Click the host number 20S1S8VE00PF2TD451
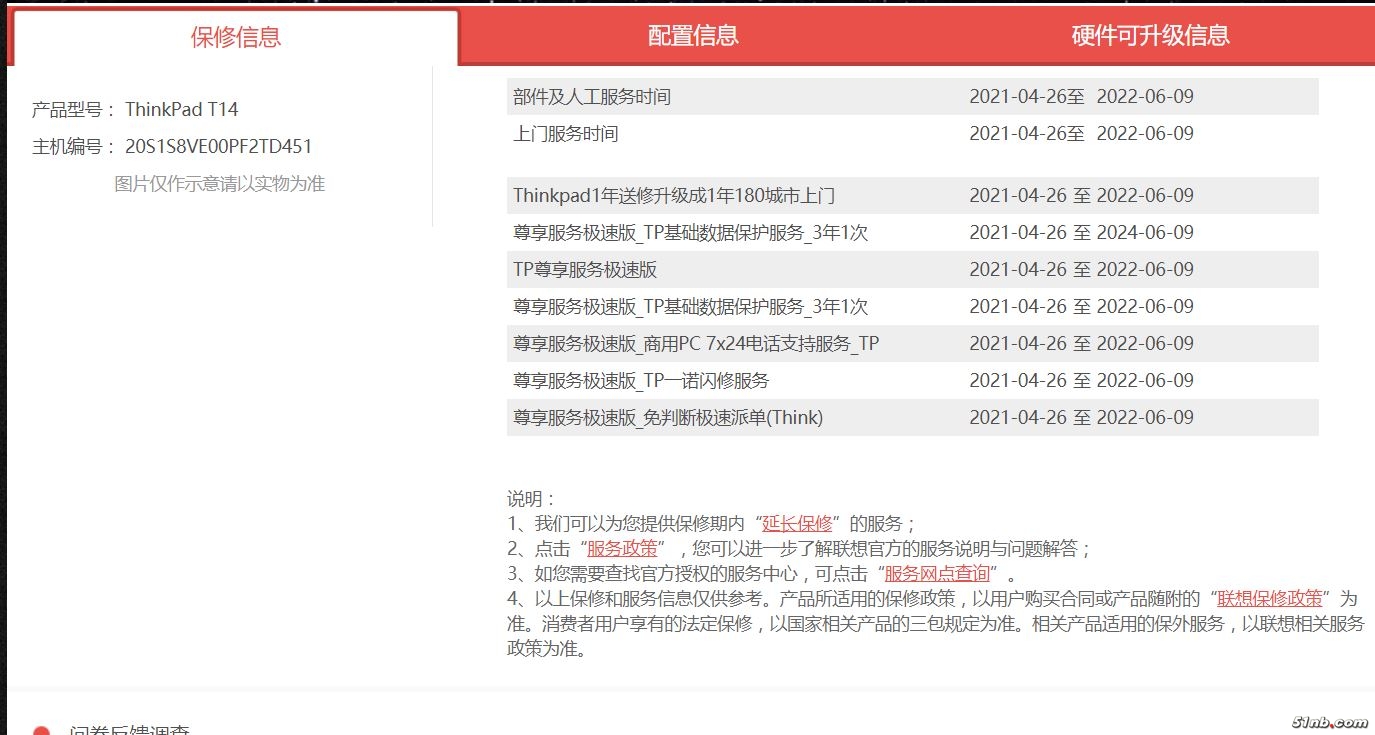This screenshot has height=735, width=1375. (218, 147)
